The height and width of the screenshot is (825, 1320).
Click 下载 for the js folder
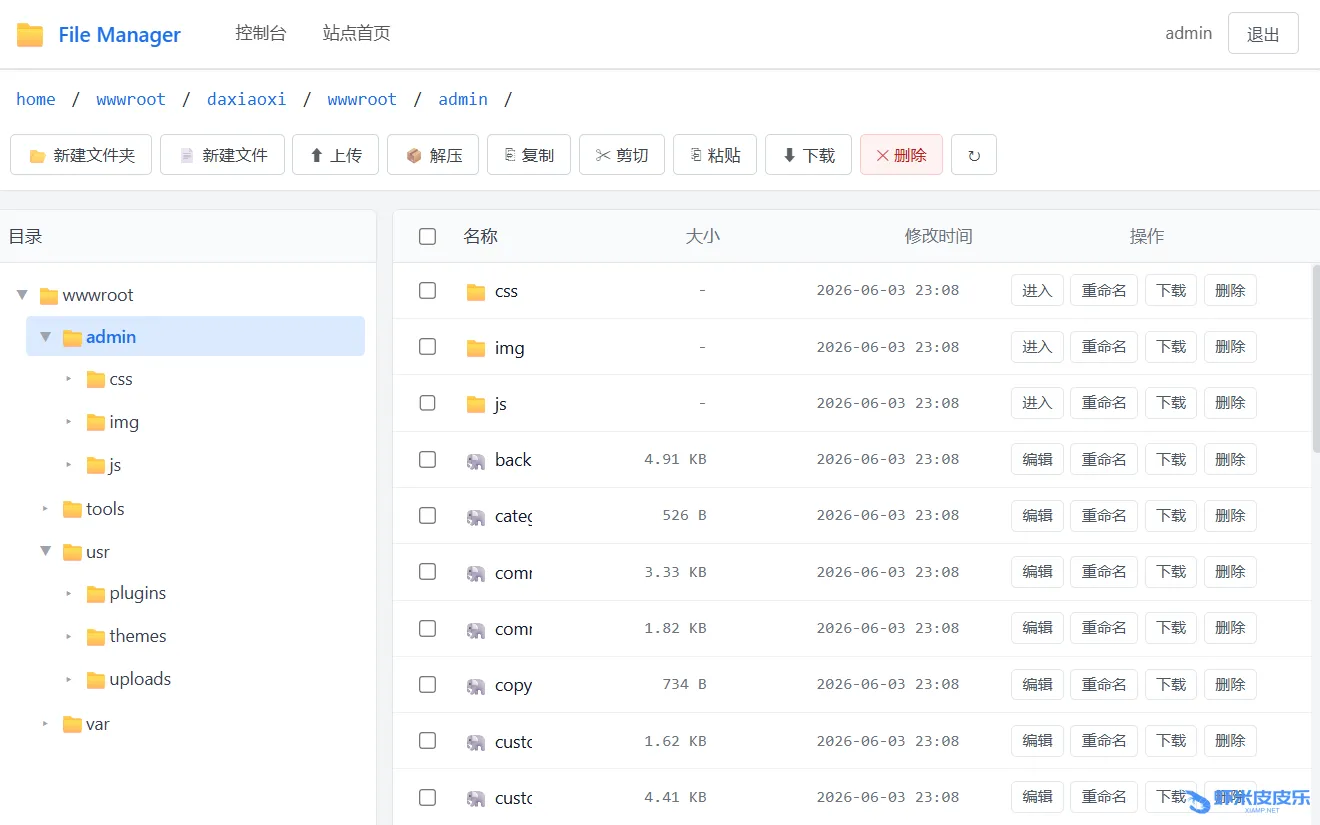click(x=1171, y=403)
